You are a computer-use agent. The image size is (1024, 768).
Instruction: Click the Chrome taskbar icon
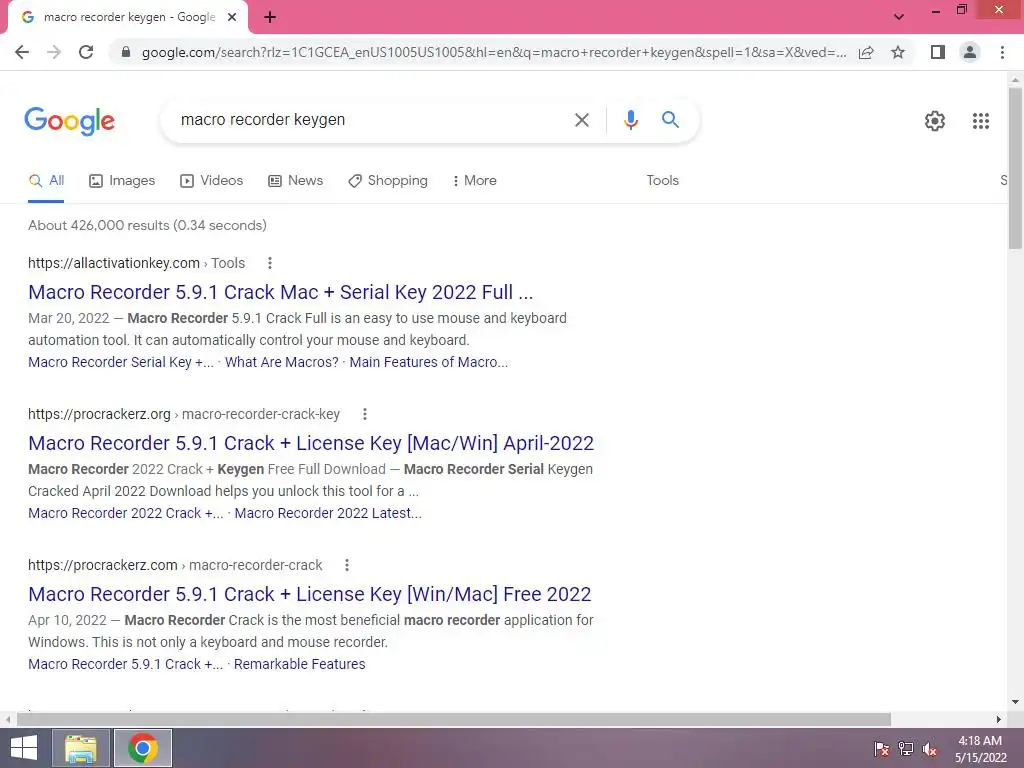click(x=143, y=748)
